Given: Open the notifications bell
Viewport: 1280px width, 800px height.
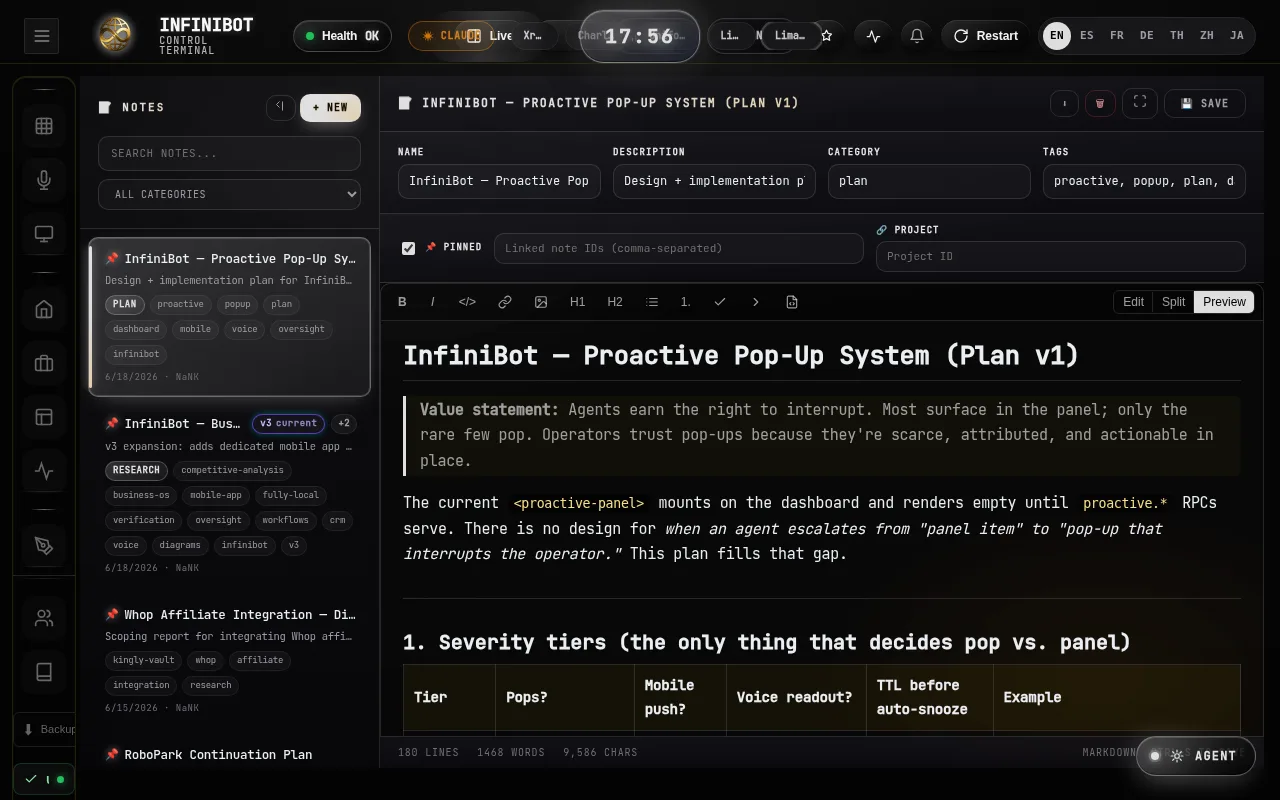Looking at the screenshot, I should click(x=916, y=36).
